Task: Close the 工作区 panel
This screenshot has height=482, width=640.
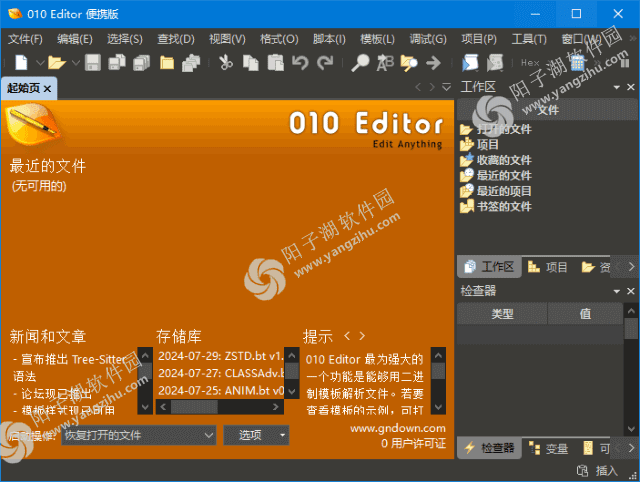Action: point(631,87)
